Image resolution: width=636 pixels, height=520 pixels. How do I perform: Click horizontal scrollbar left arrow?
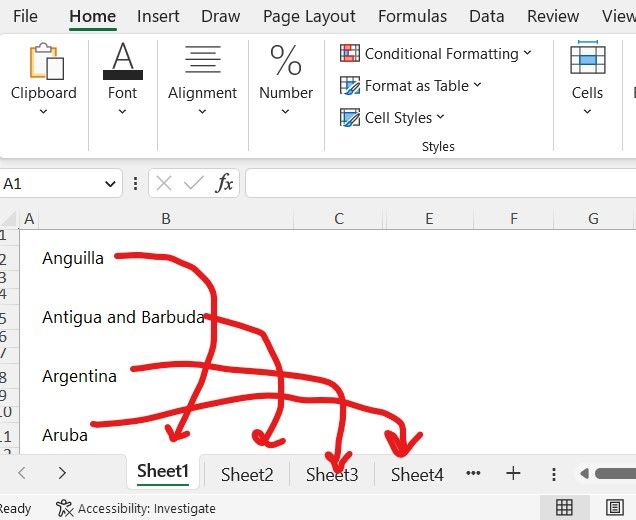[x=584, y=474]
